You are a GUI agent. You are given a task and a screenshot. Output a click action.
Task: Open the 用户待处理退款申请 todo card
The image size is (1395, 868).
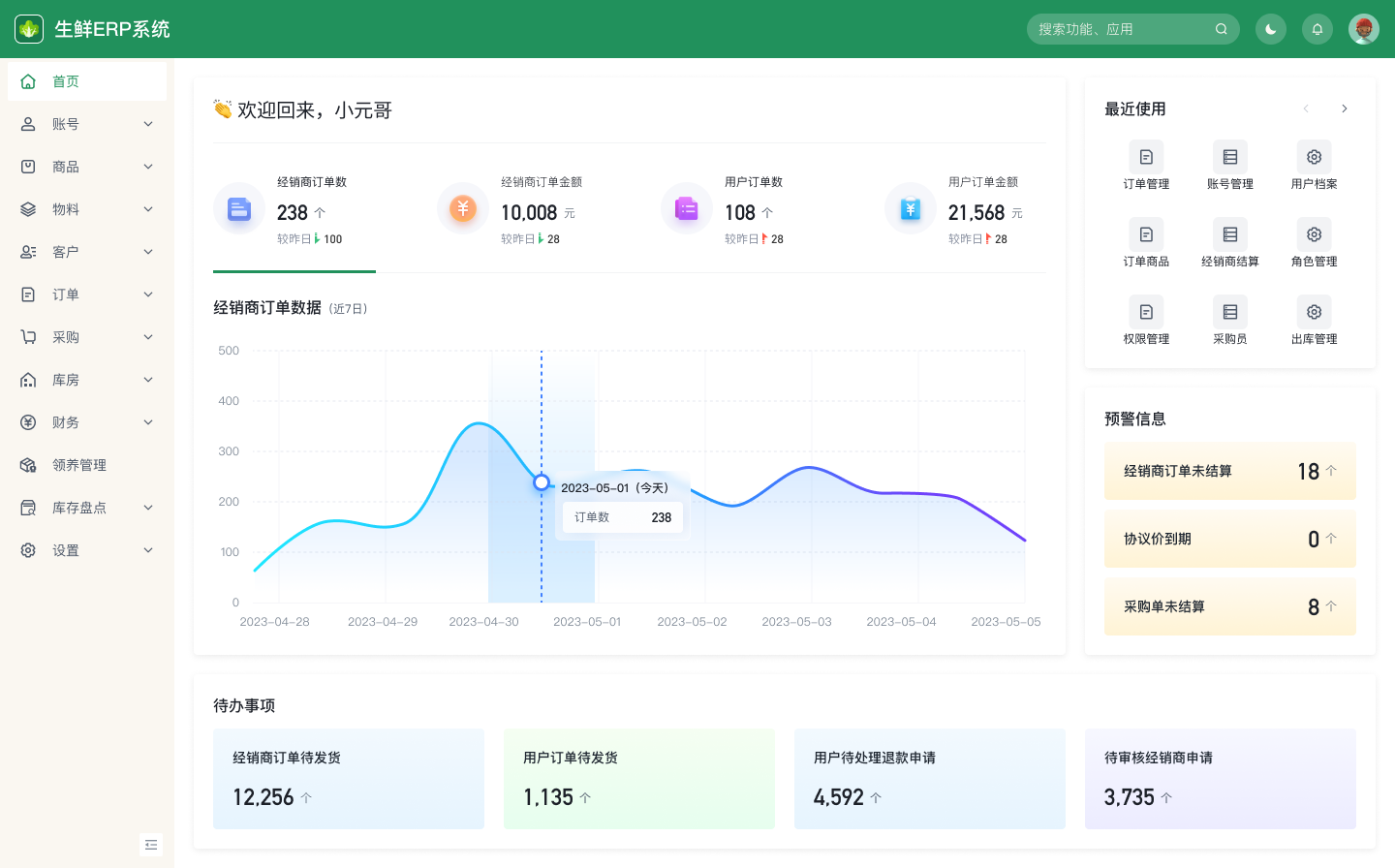(x=930, y=779)
